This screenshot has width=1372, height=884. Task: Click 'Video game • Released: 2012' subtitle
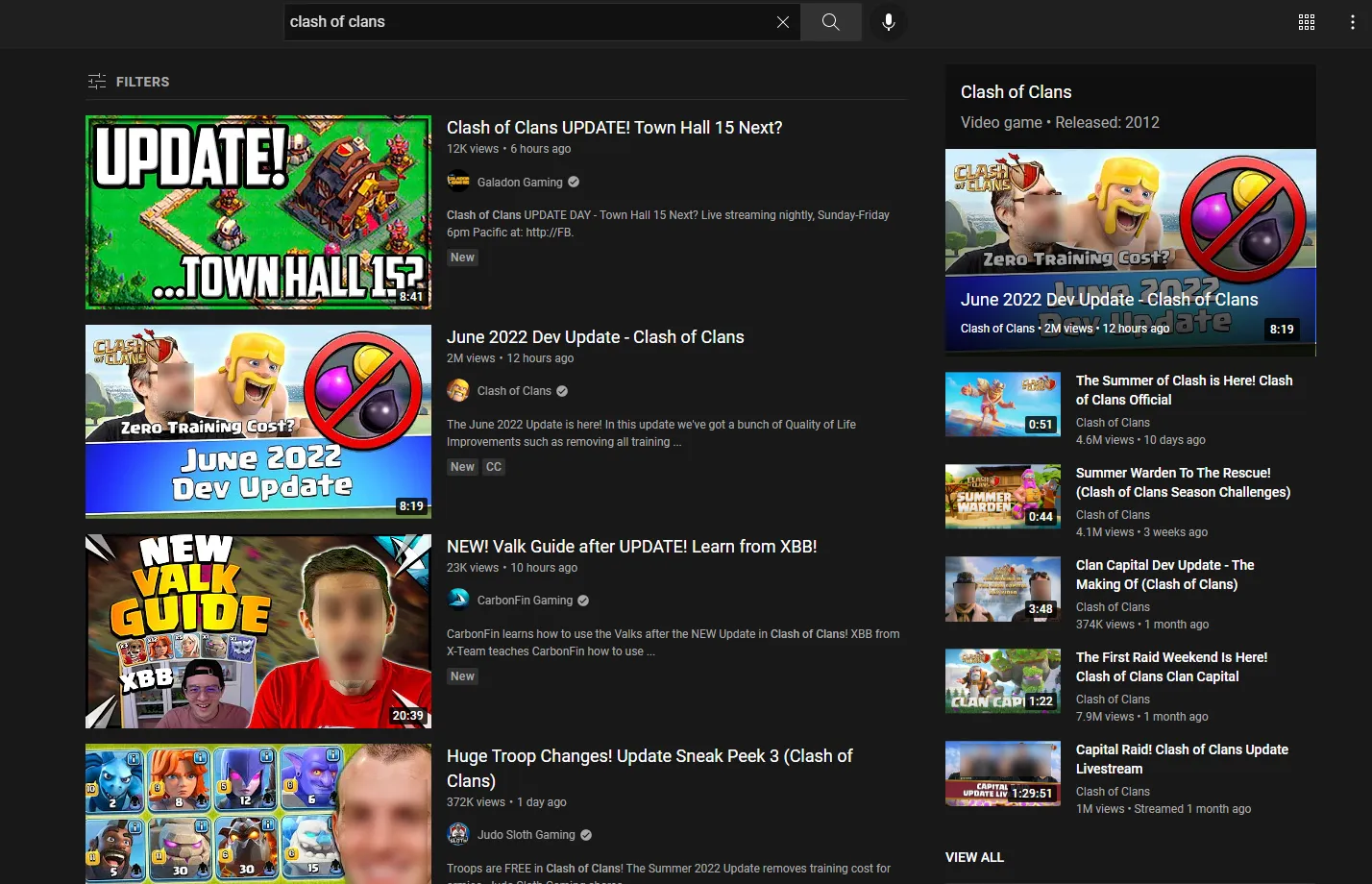1060,122
